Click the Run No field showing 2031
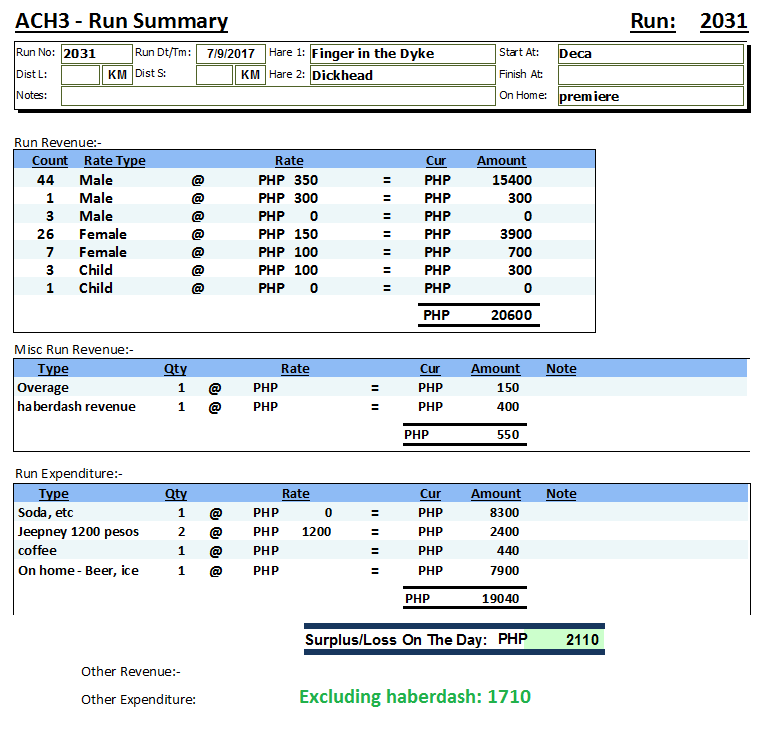 coord(95,54)
